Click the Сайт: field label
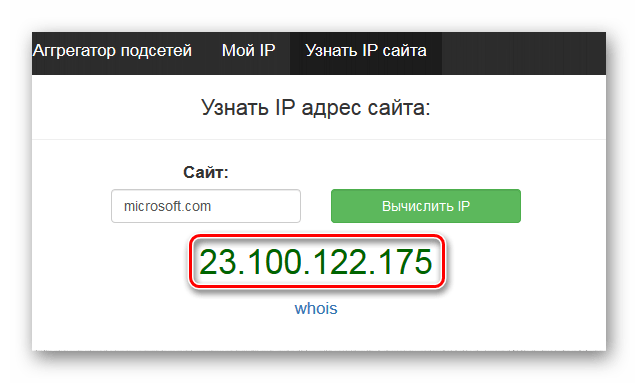The height and width of the screenshot is (383, 638). [206, 173]
